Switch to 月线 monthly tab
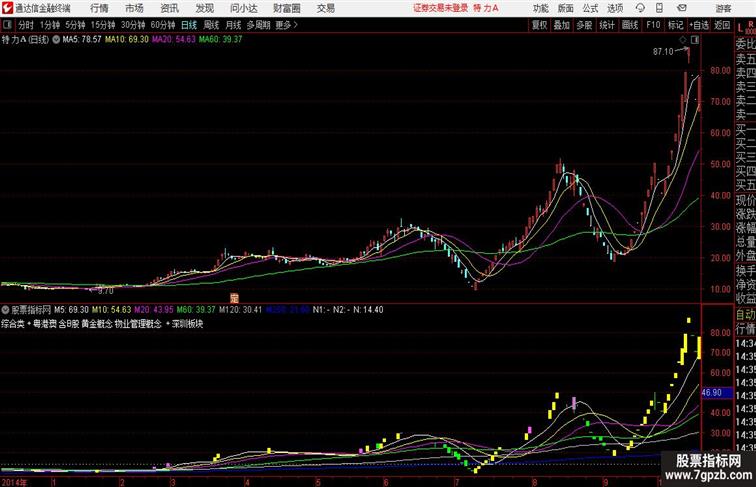 point(233,25)
